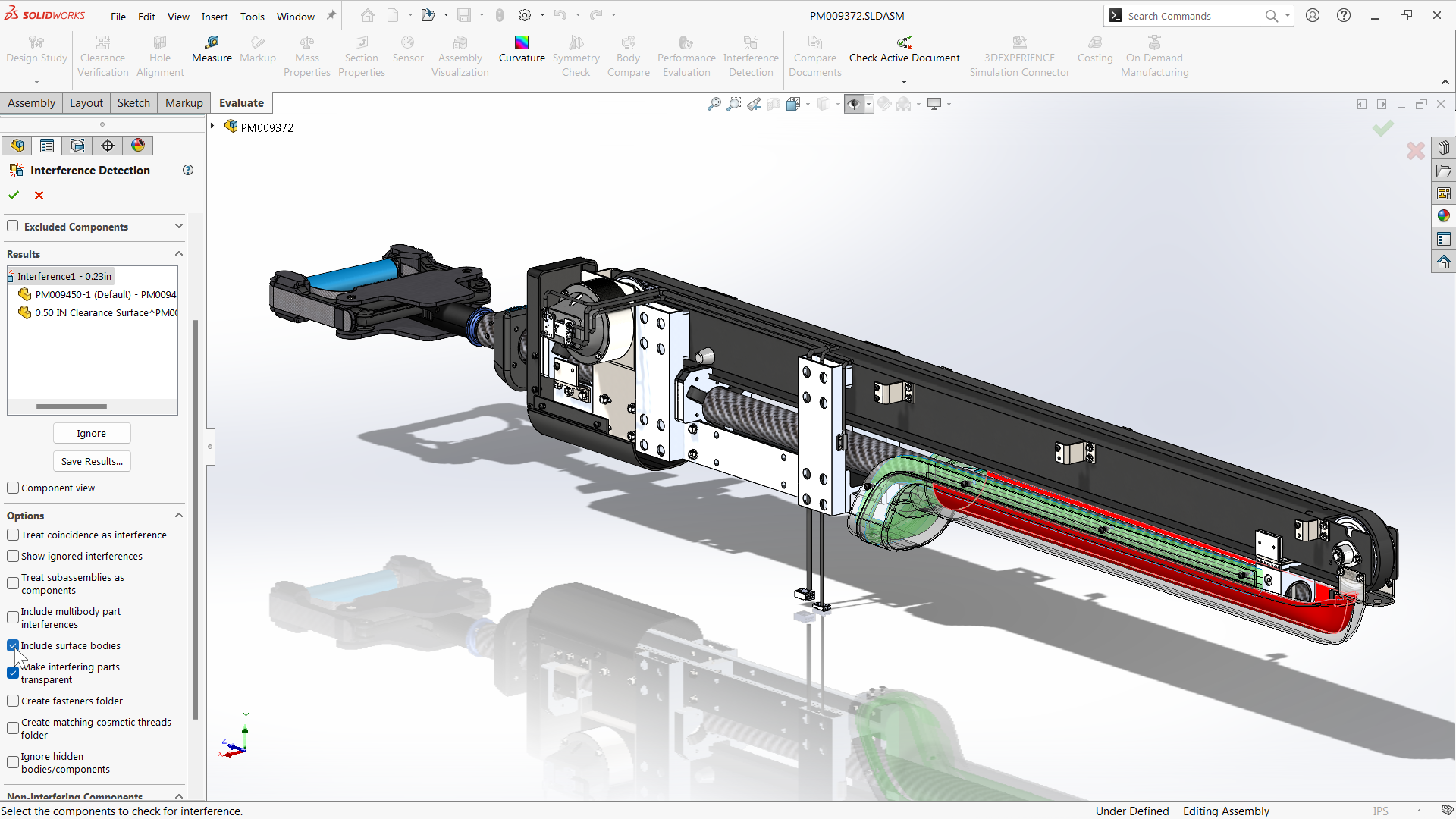Click the Save Results button
This screenshot has height=819, width=1456.
tap(91, 461)
